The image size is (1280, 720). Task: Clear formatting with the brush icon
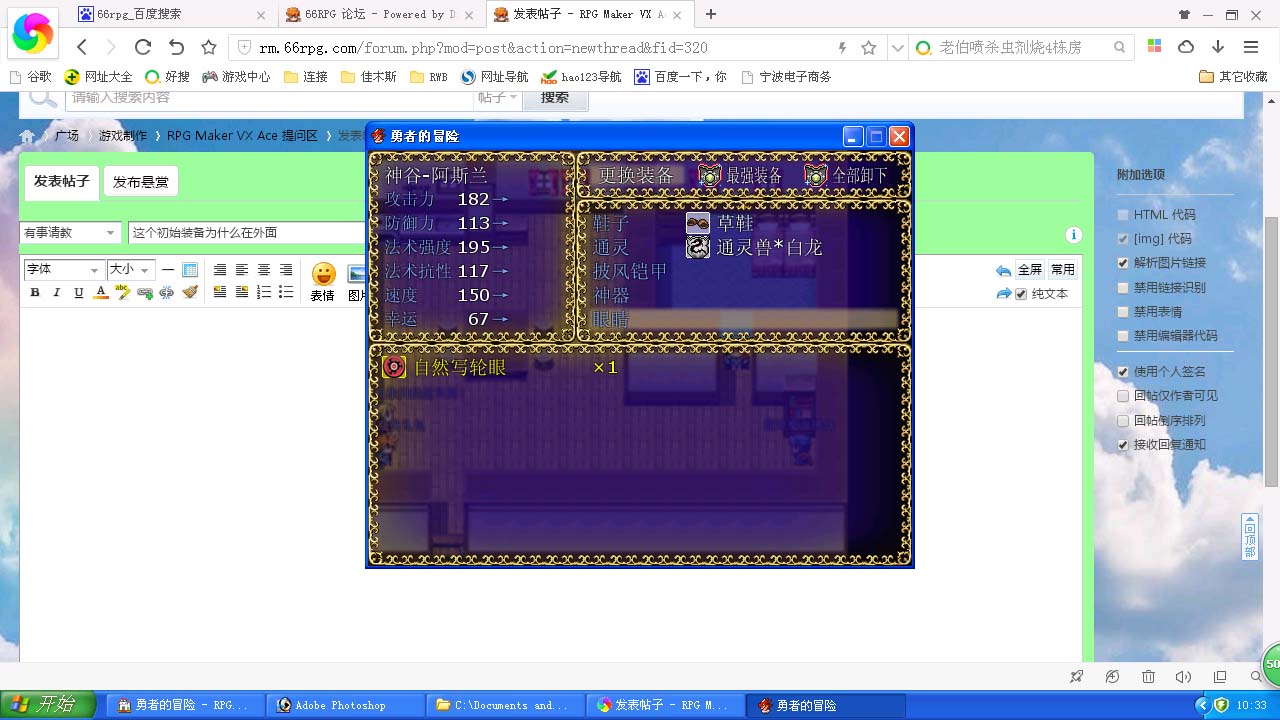point(190,293)
